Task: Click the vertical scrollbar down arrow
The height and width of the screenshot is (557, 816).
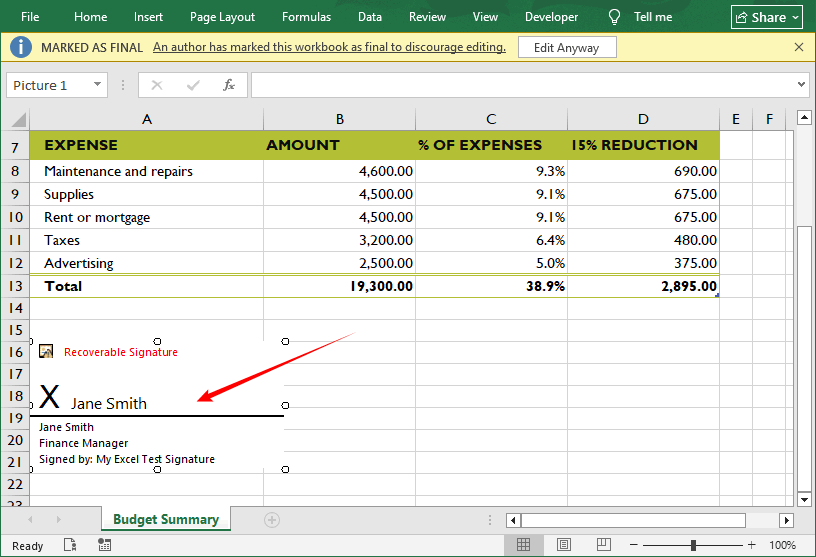Action: pos(804,500)
